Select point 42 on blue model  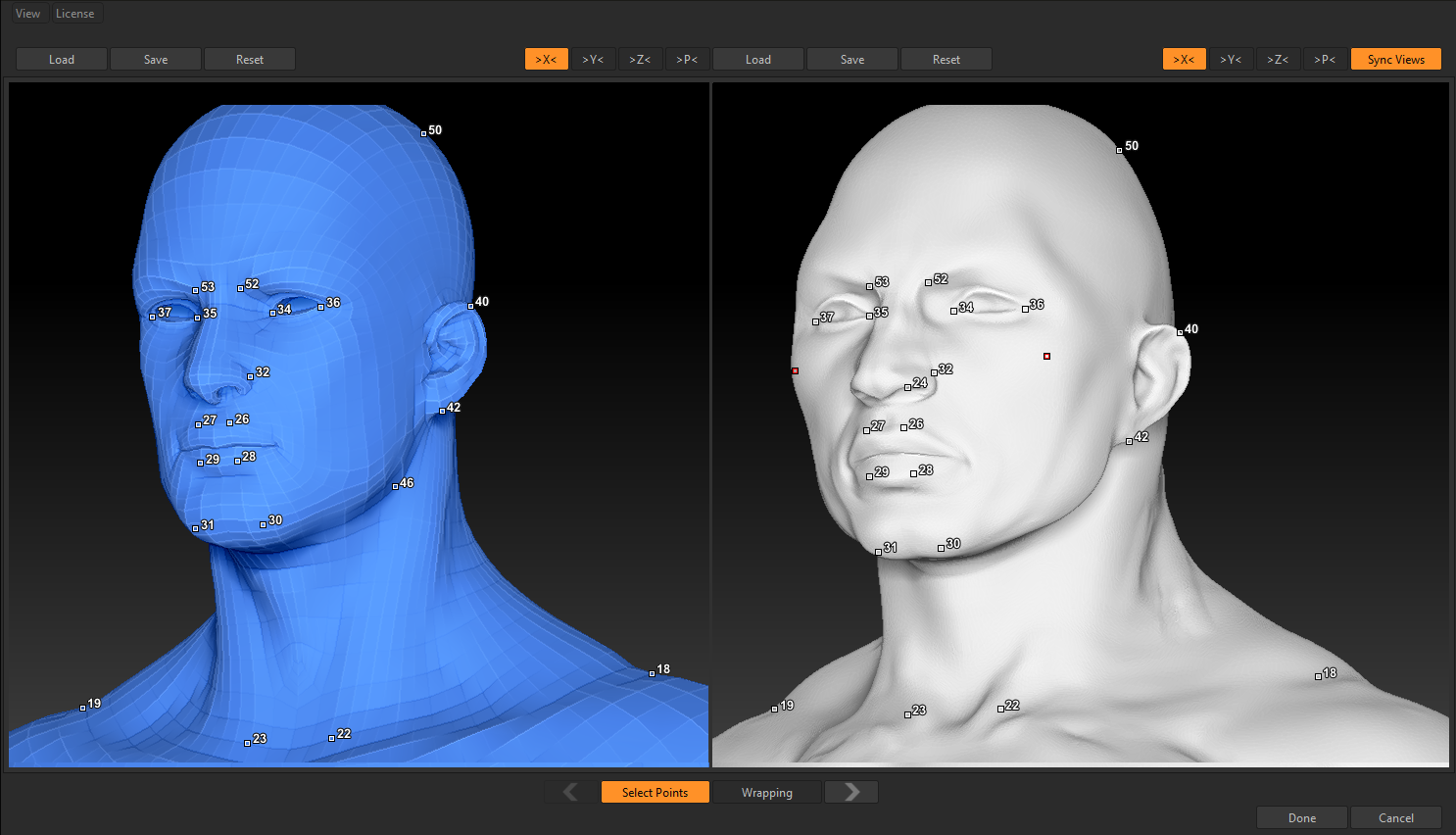coord(442,412)
